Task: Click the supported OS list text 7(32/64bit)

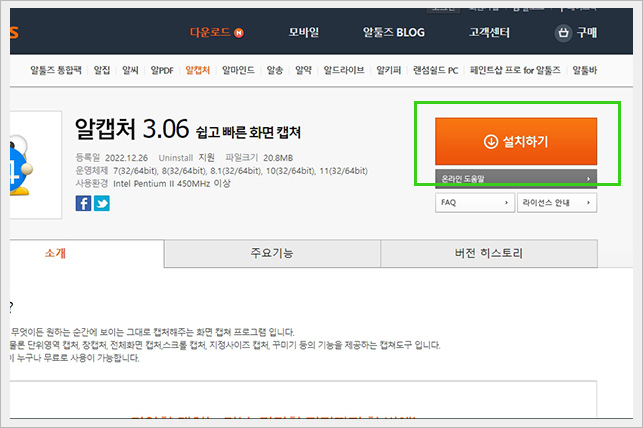Action: pos(135,171)
